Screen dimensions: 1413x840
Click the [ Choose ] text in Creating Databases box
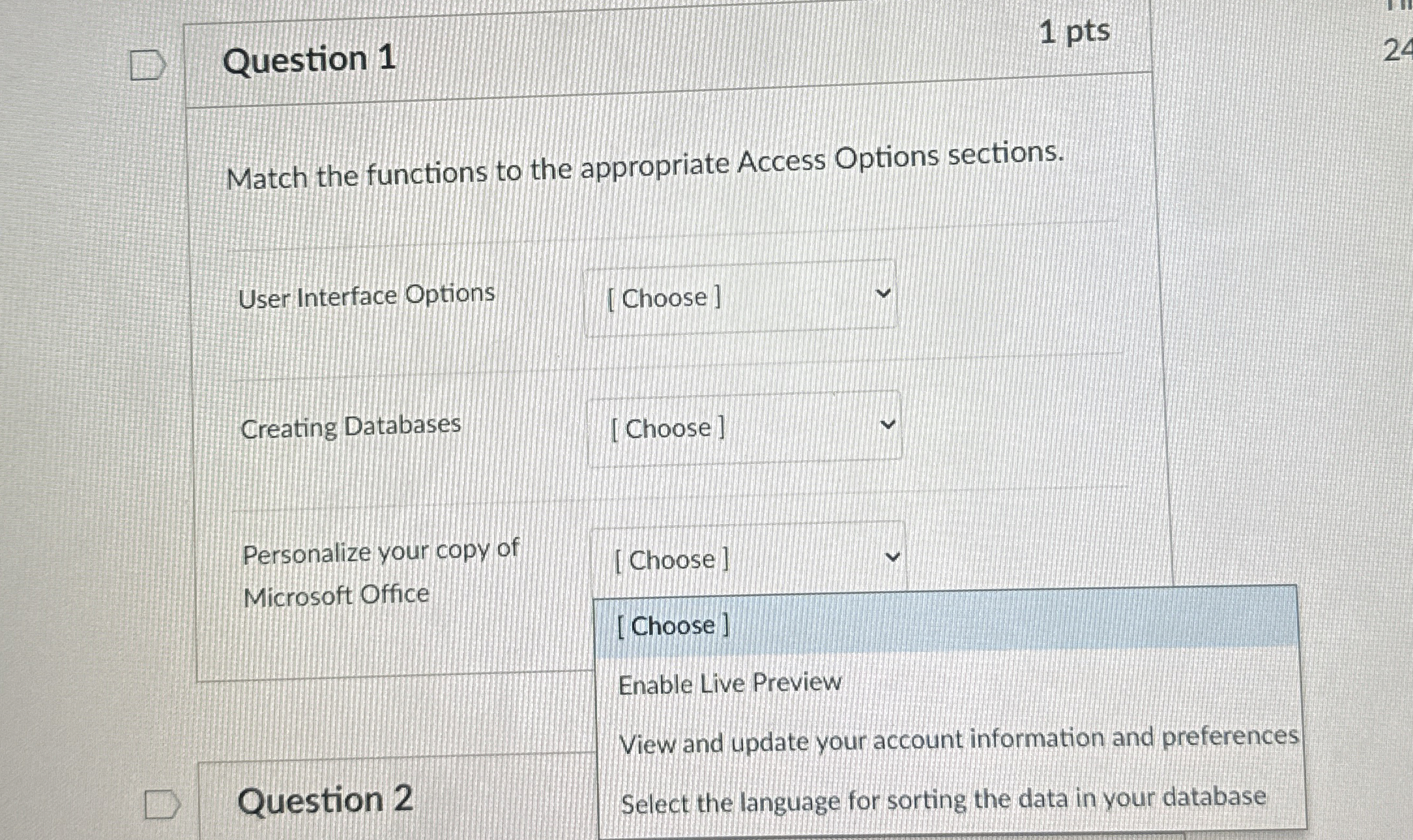[x=667, y=429]
